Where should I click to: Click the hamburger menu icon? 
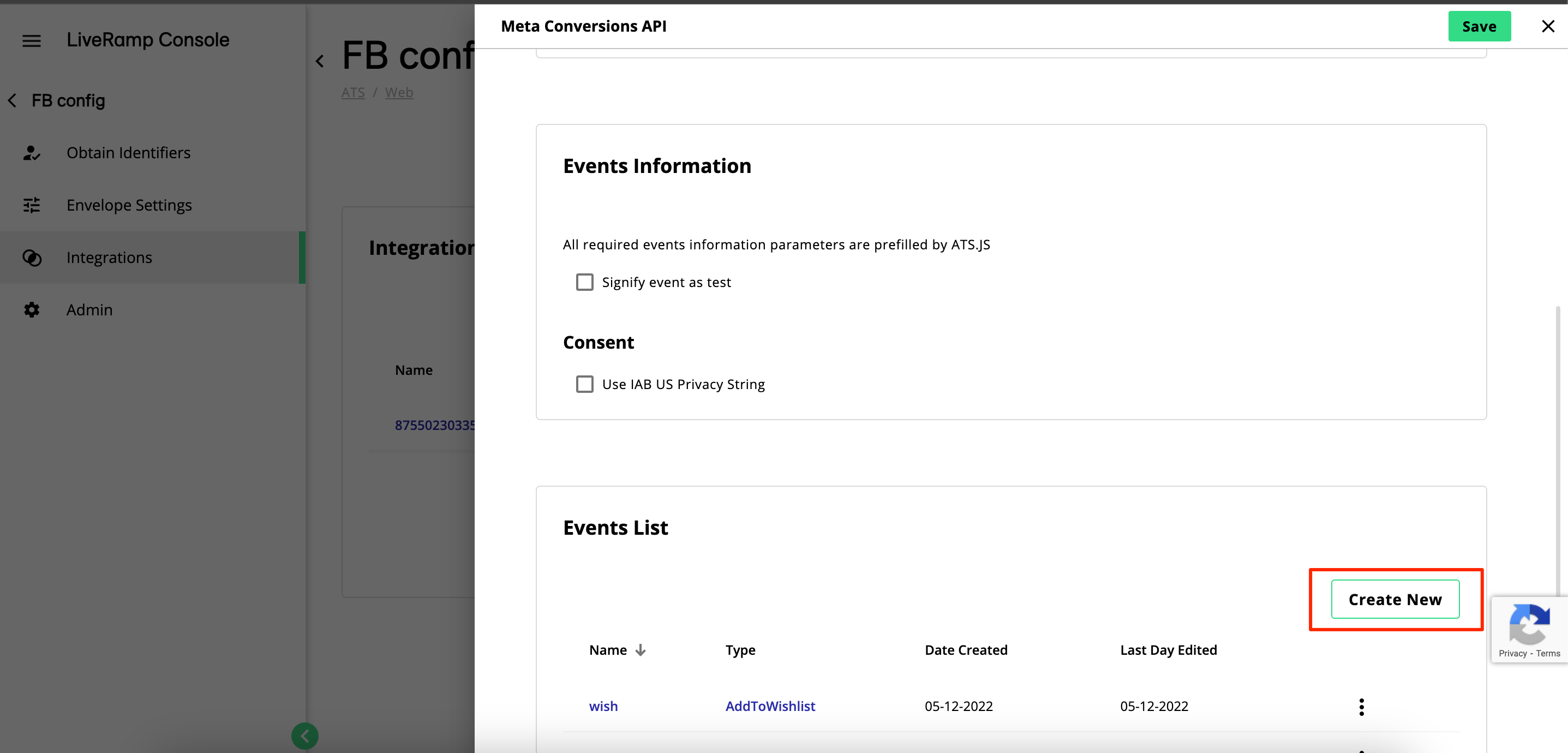point(30,39)
